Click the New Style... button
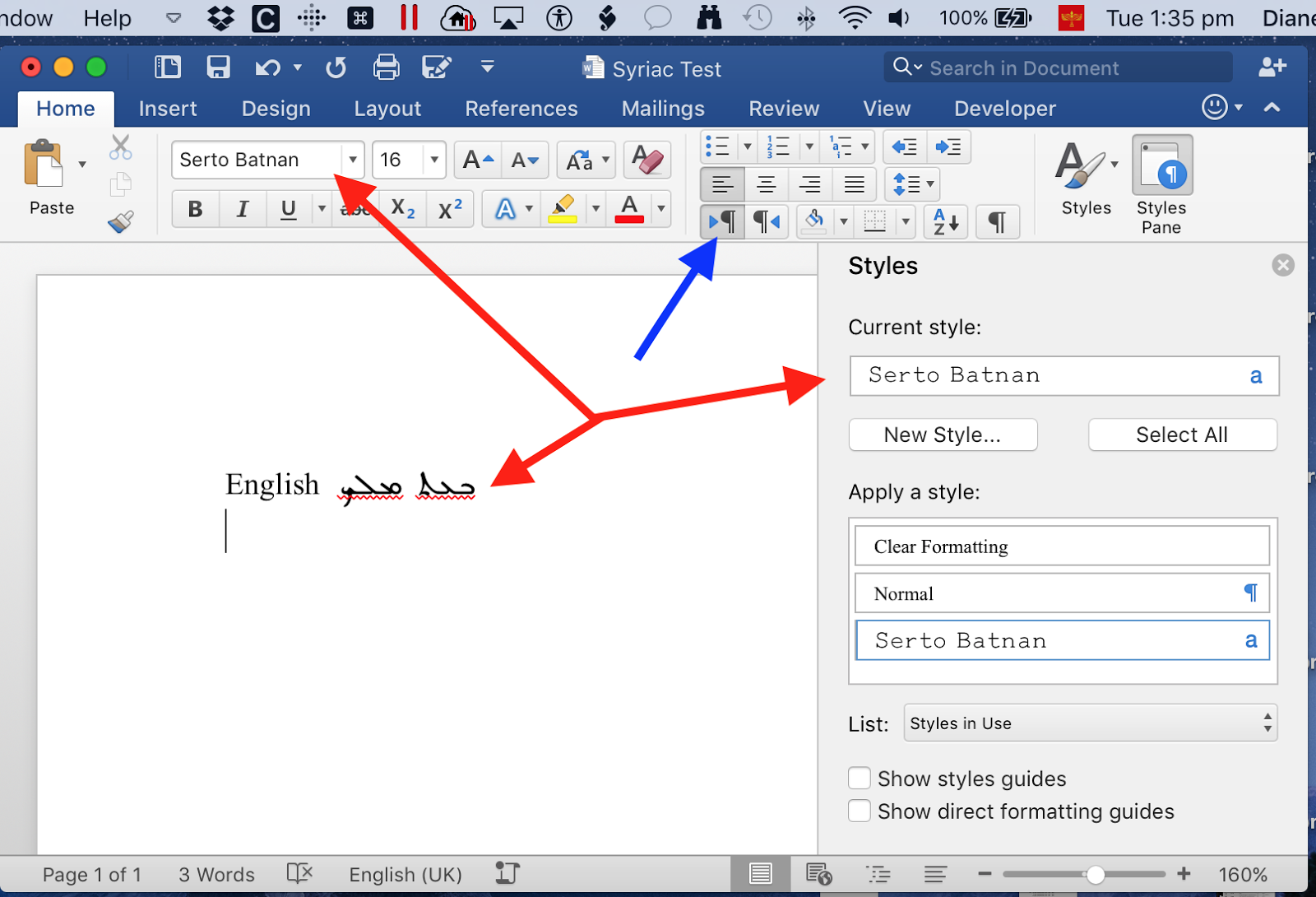Screen dimensions: 1316x897 coord(943,435)
